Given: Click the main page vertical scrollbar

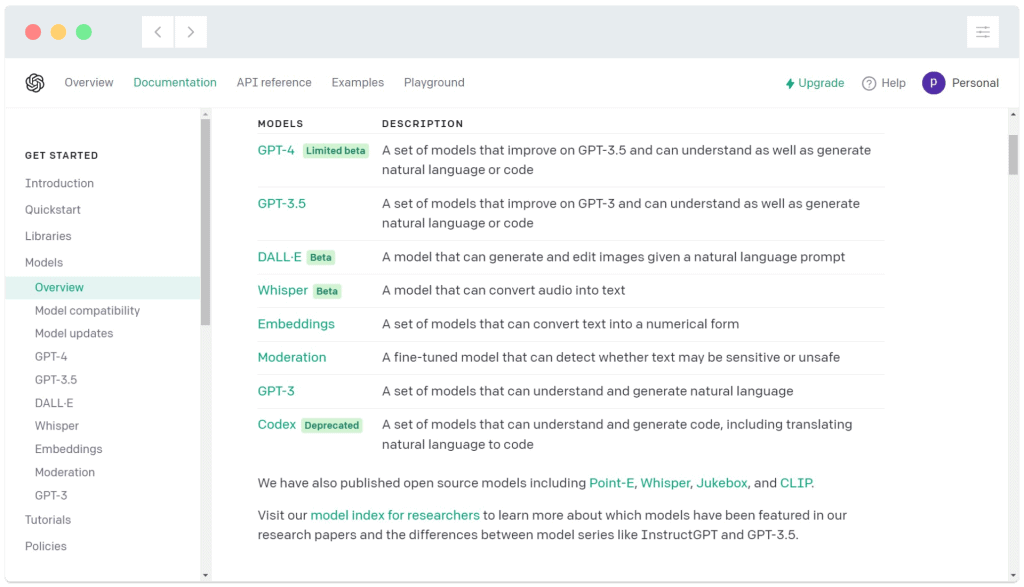Looking at the screenshot, I should pos(1013,155).
